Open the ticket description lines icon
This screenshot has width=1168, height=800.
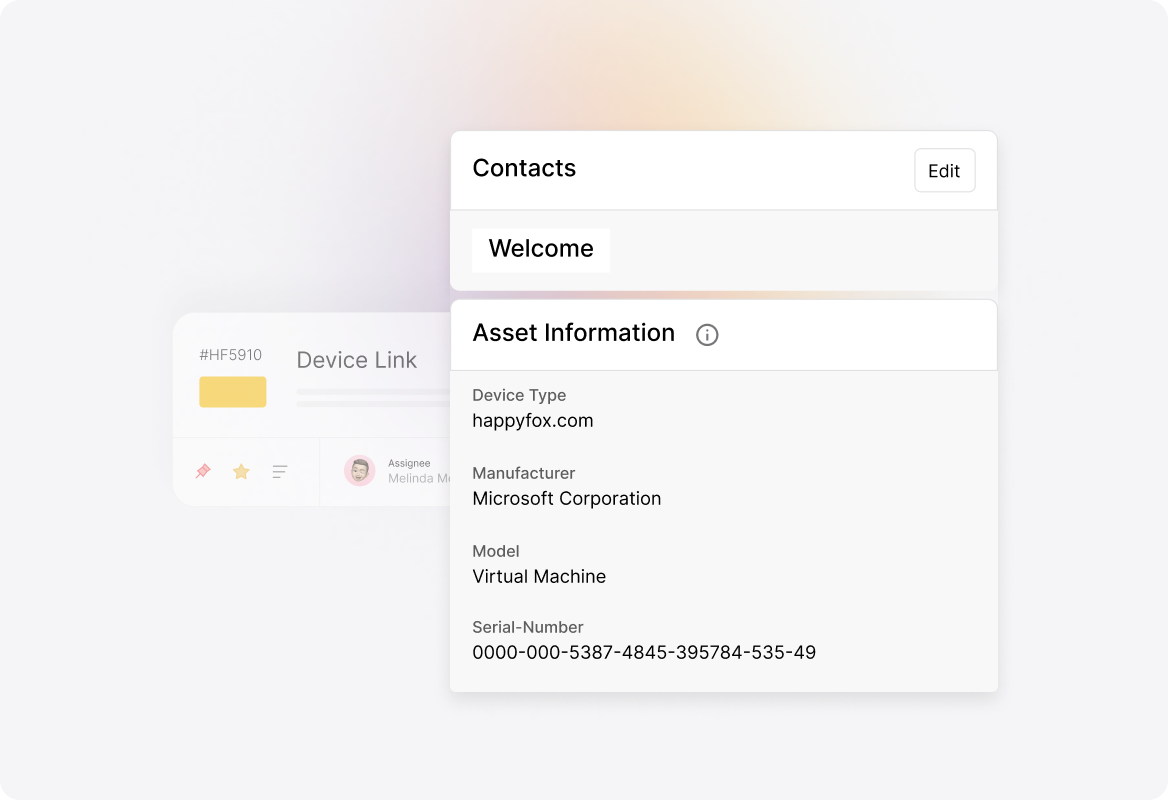pos(279,471)
